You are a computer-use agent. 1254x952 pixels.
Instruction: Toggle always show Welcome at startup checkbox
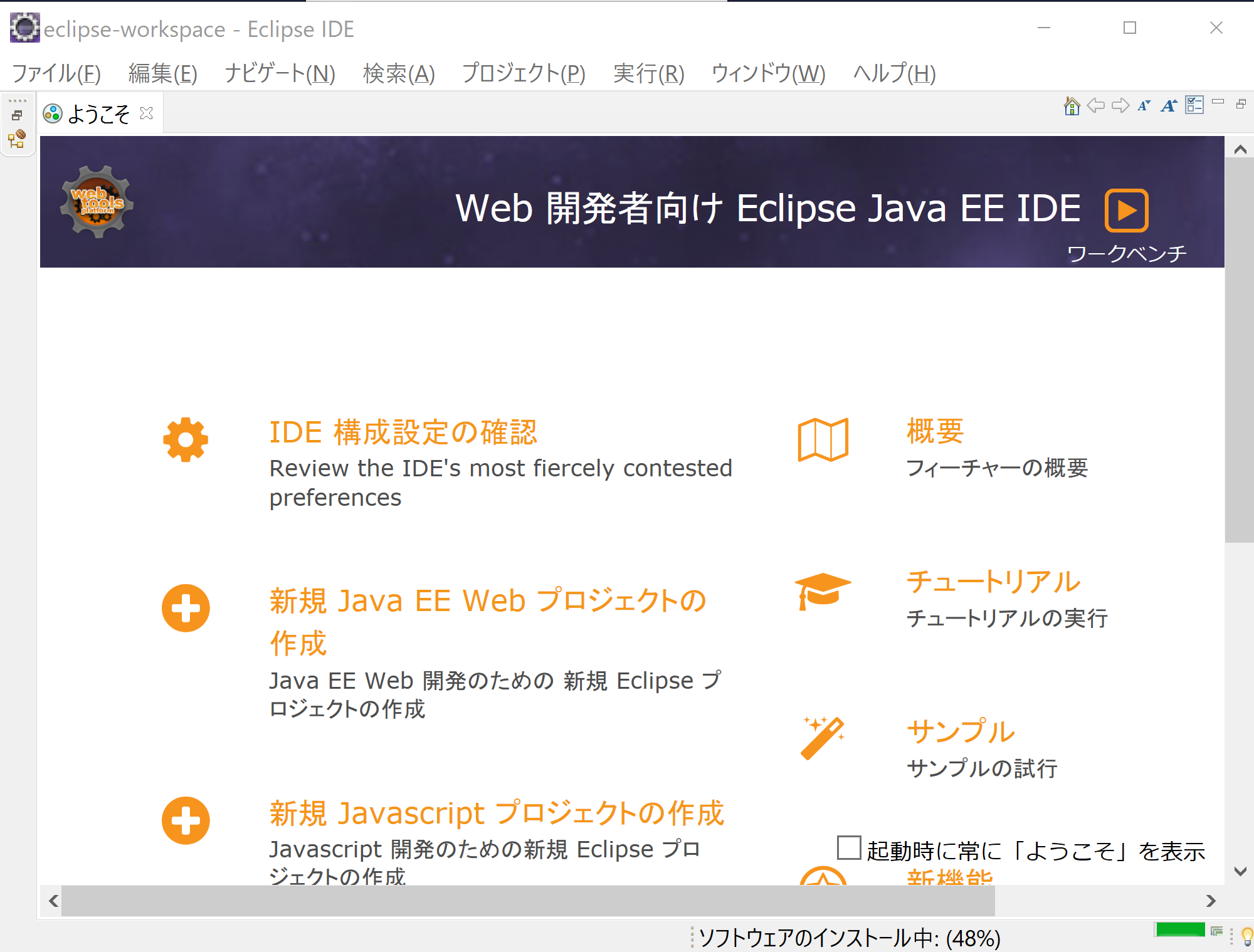(x=849, y=848)
